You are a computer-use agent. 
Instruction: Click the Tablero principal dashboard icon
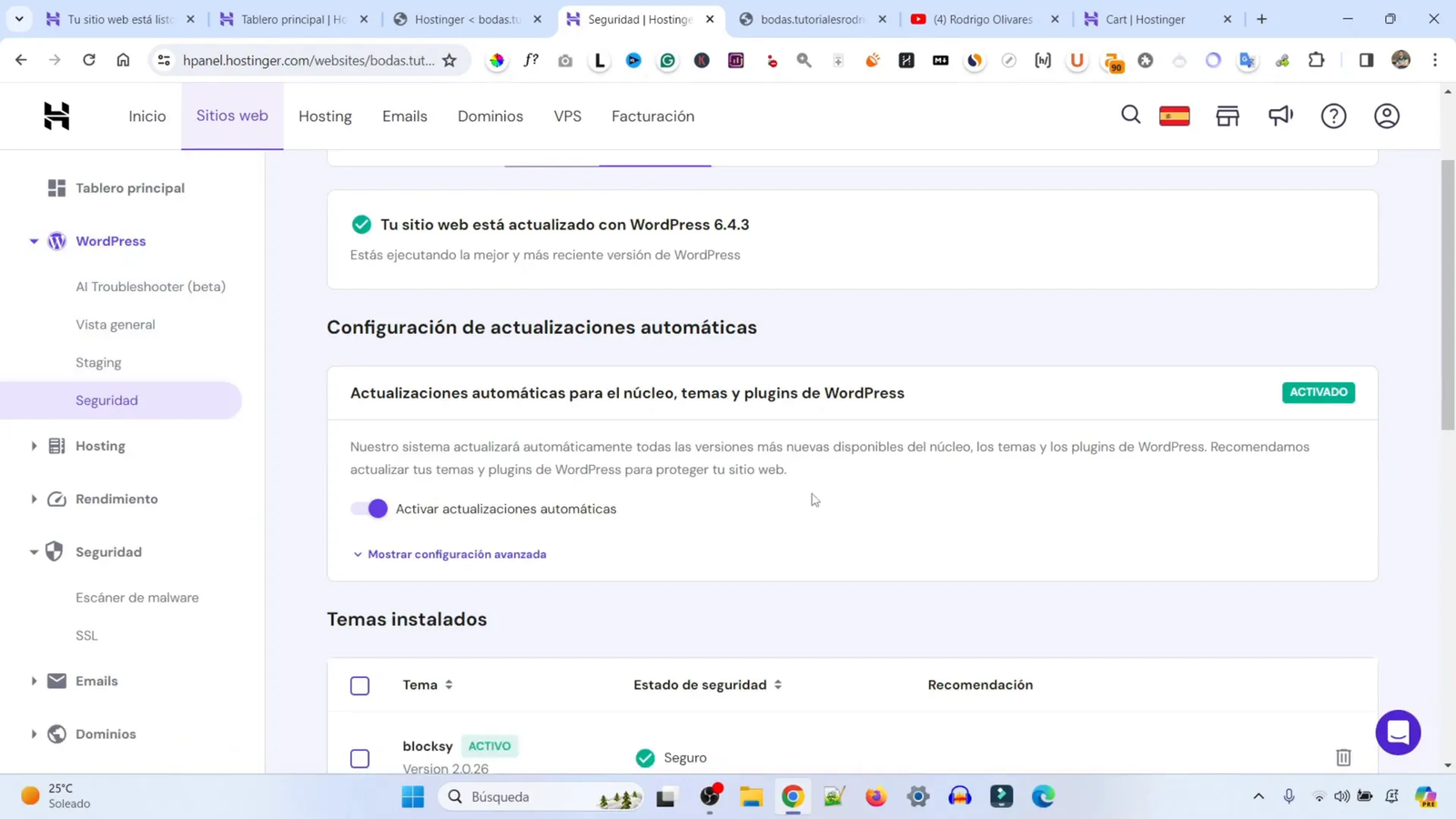[56, 187]
